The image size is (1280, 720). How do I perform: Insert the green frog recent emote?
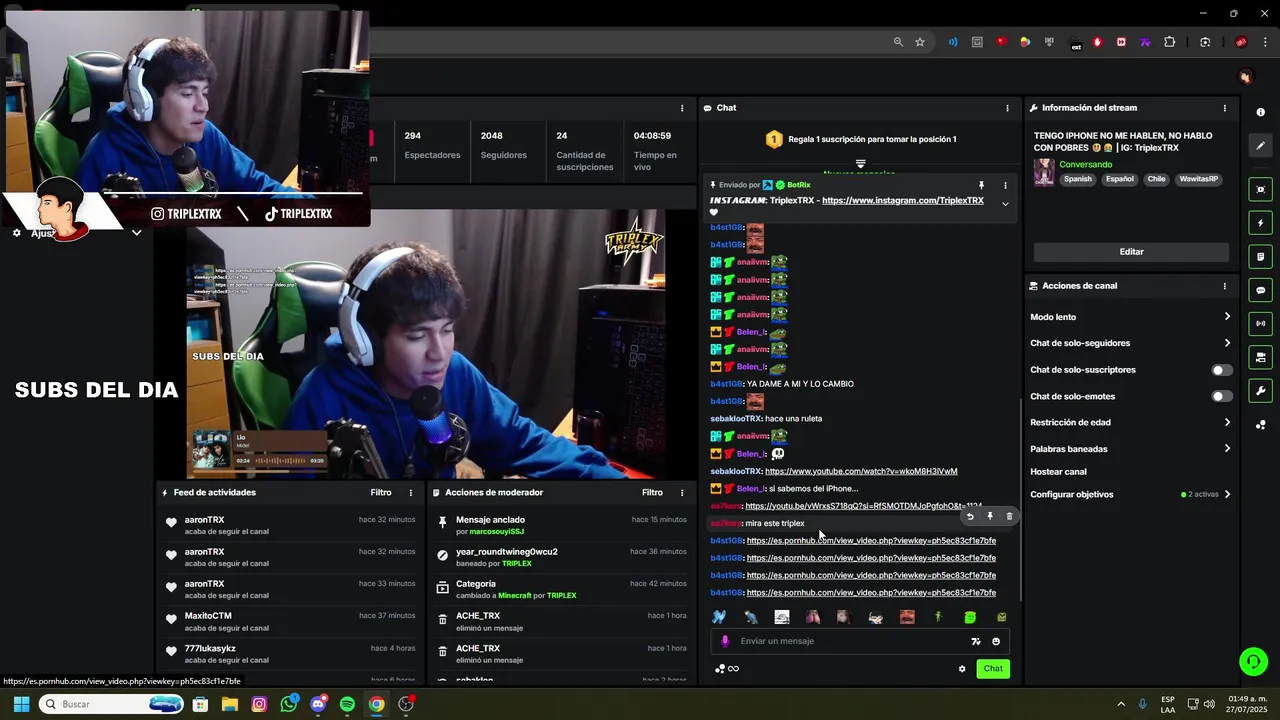point(969,617)
